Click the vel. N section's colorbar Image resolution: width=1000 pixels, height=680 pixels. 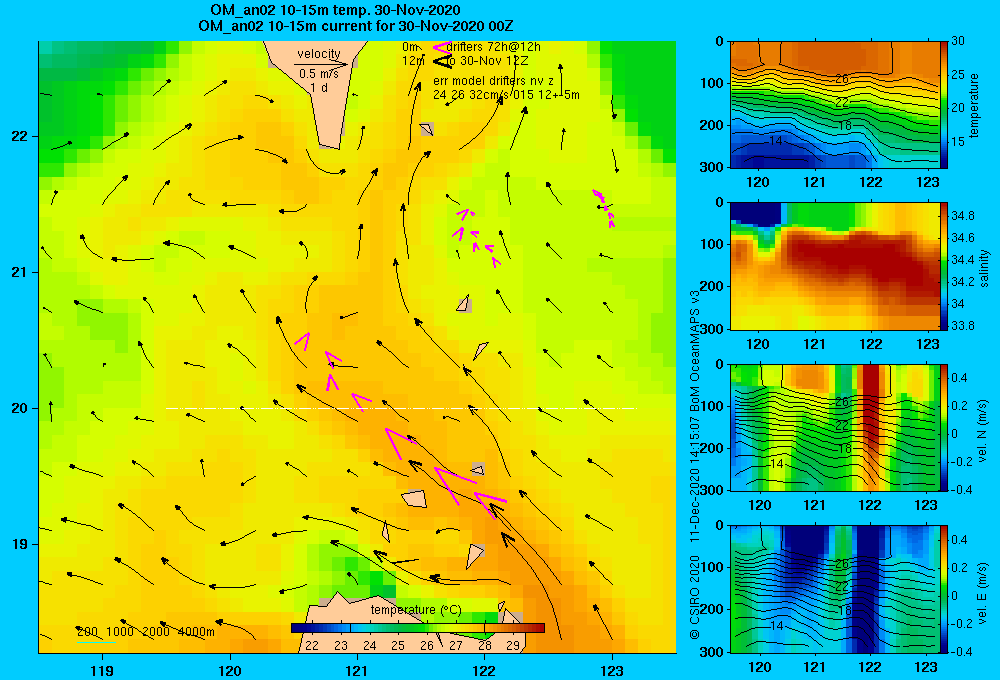[x=944, y=427]
